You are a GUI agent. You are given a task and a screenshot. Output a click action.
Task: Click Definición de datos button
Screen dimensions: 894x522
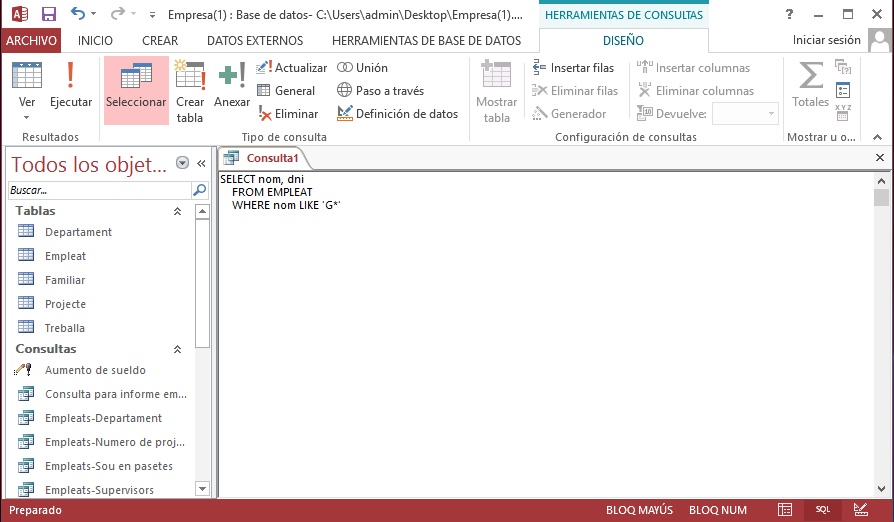coord(398,114)
